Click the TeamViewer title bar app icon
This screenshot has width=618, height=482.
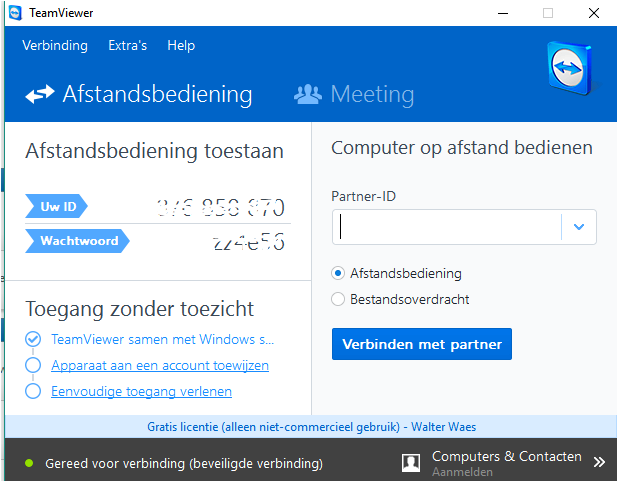point(15,12)
